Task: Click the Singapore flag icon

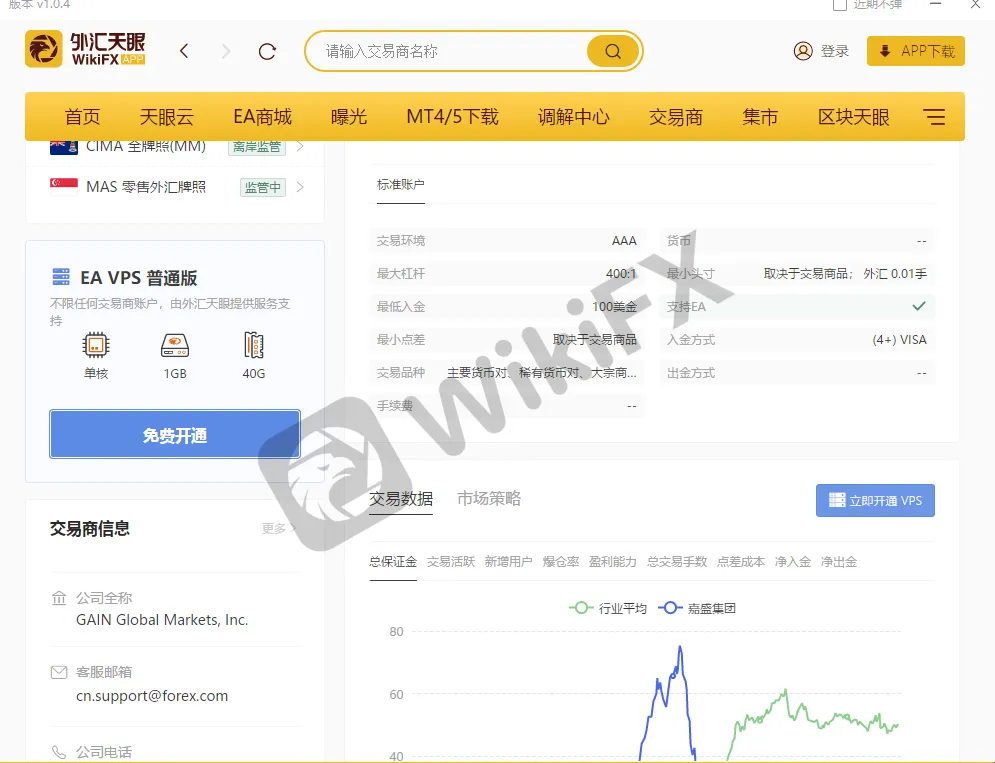Action: tap(63, 187)
